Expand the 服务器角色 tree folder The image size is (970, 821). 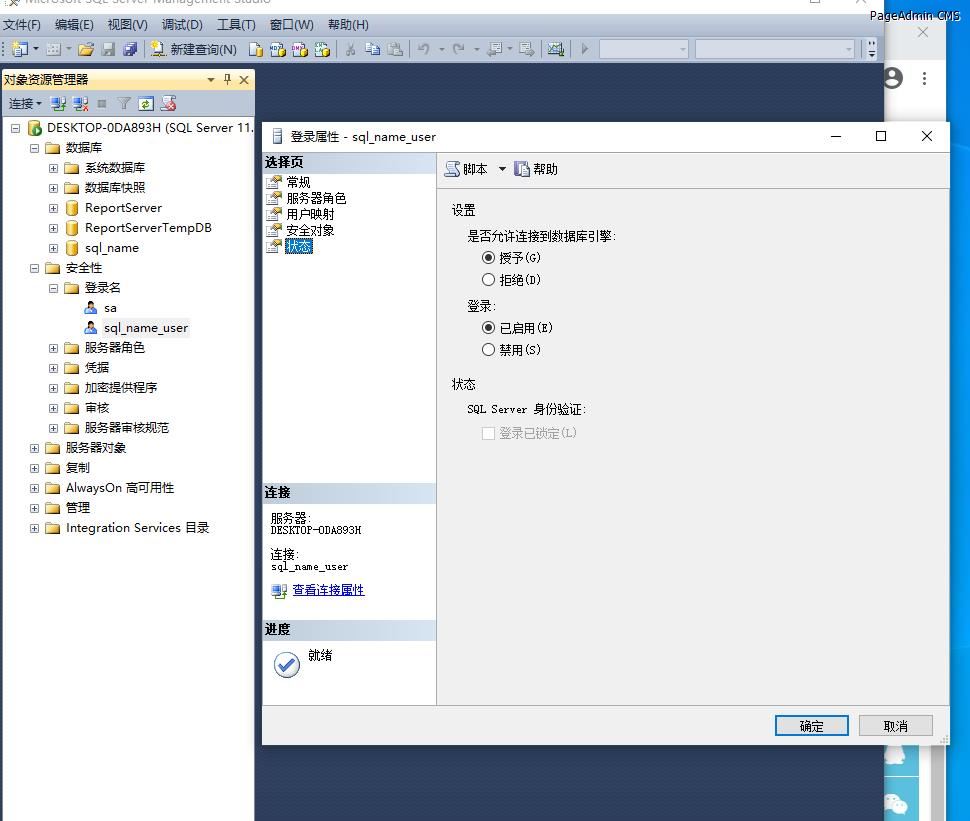pos(53,348)
